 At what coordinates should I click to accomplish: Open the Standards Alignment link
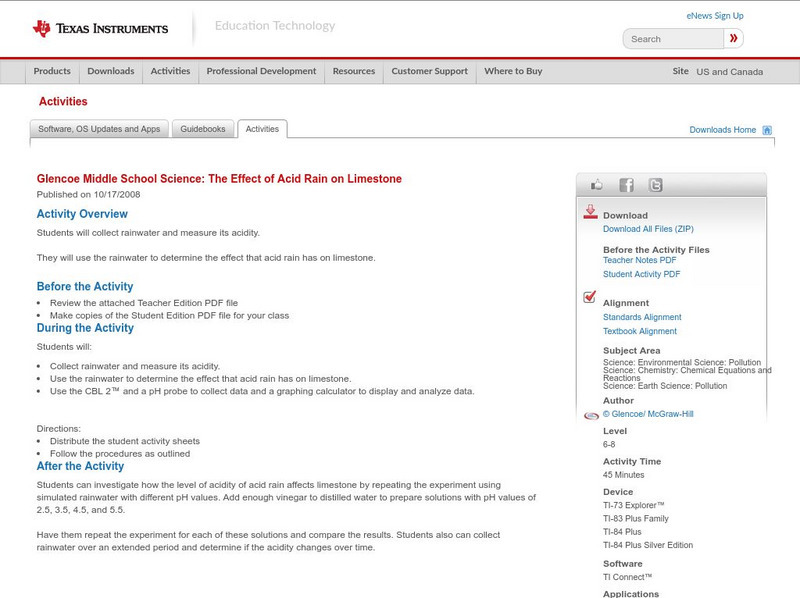pyautogui.click(x=642, y=317)
